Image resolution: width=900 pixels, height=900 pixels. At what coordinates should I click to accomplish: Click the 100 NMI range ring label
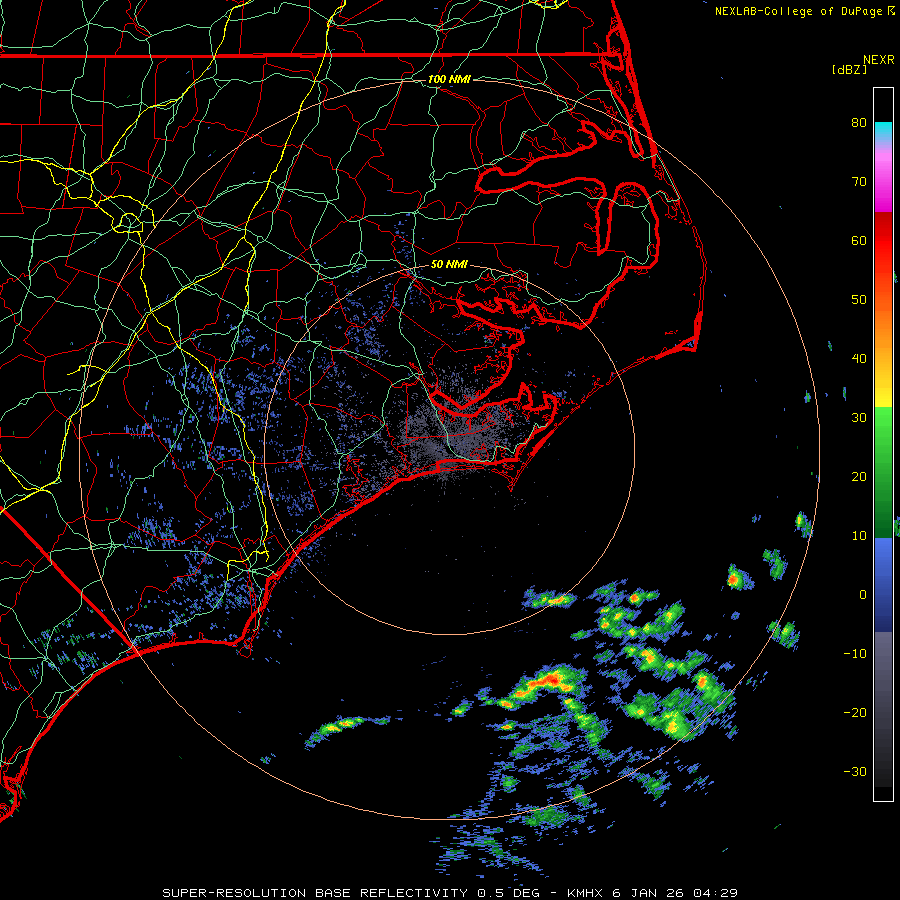449,79
